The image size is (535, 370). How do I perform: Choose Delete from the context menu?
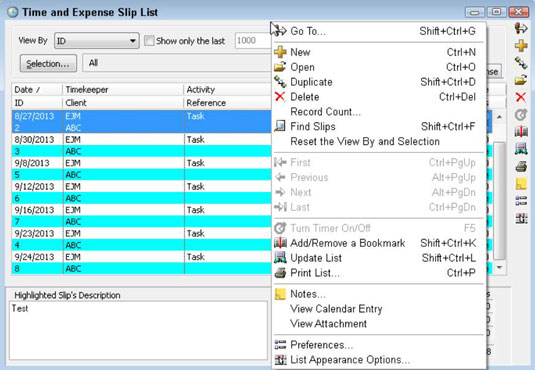(379, 97)
